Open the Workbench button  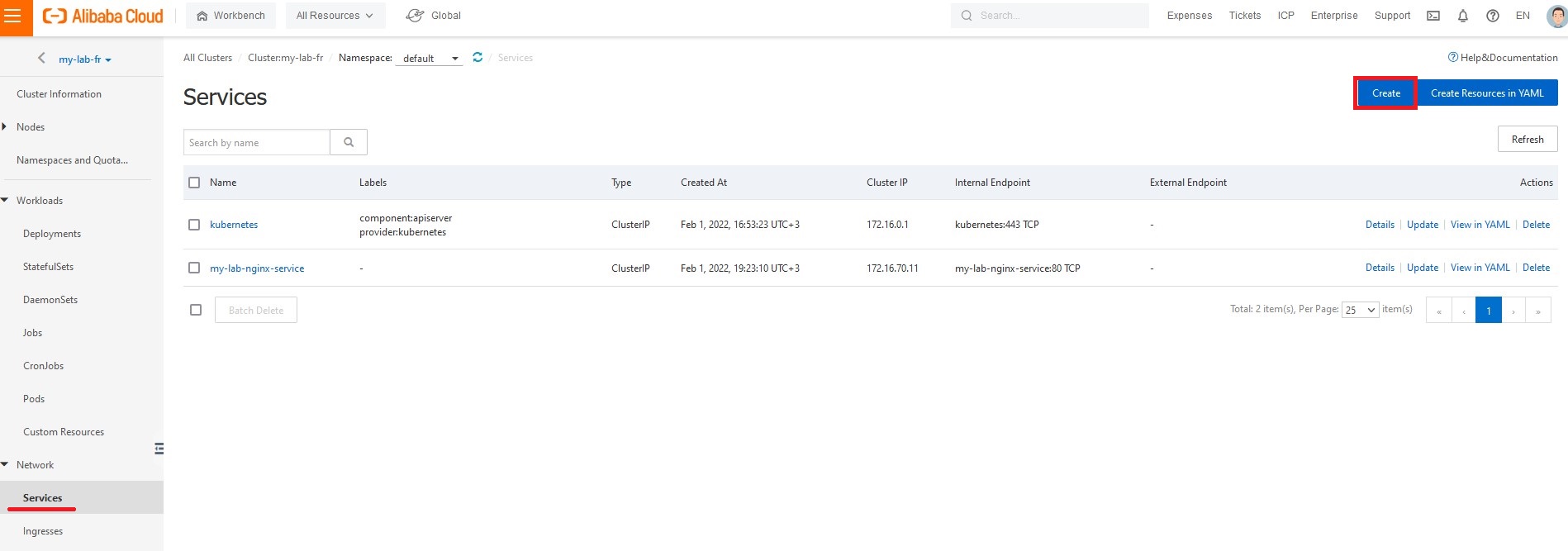[x=231, y=16]
